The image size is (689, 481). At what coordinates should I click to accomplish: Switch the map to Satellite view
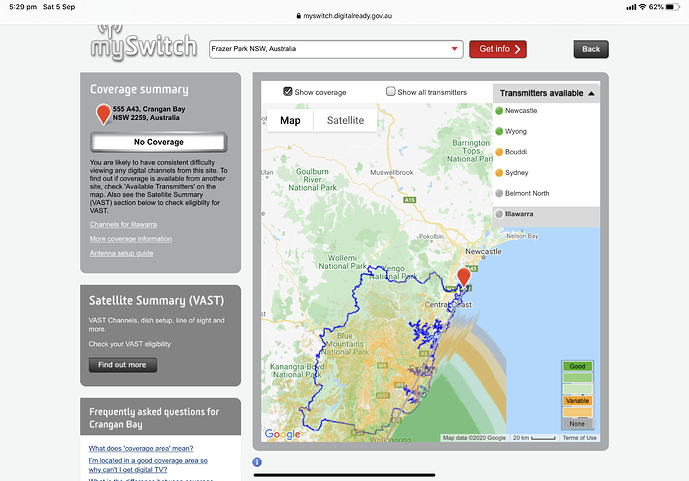(x=345, y=120)
